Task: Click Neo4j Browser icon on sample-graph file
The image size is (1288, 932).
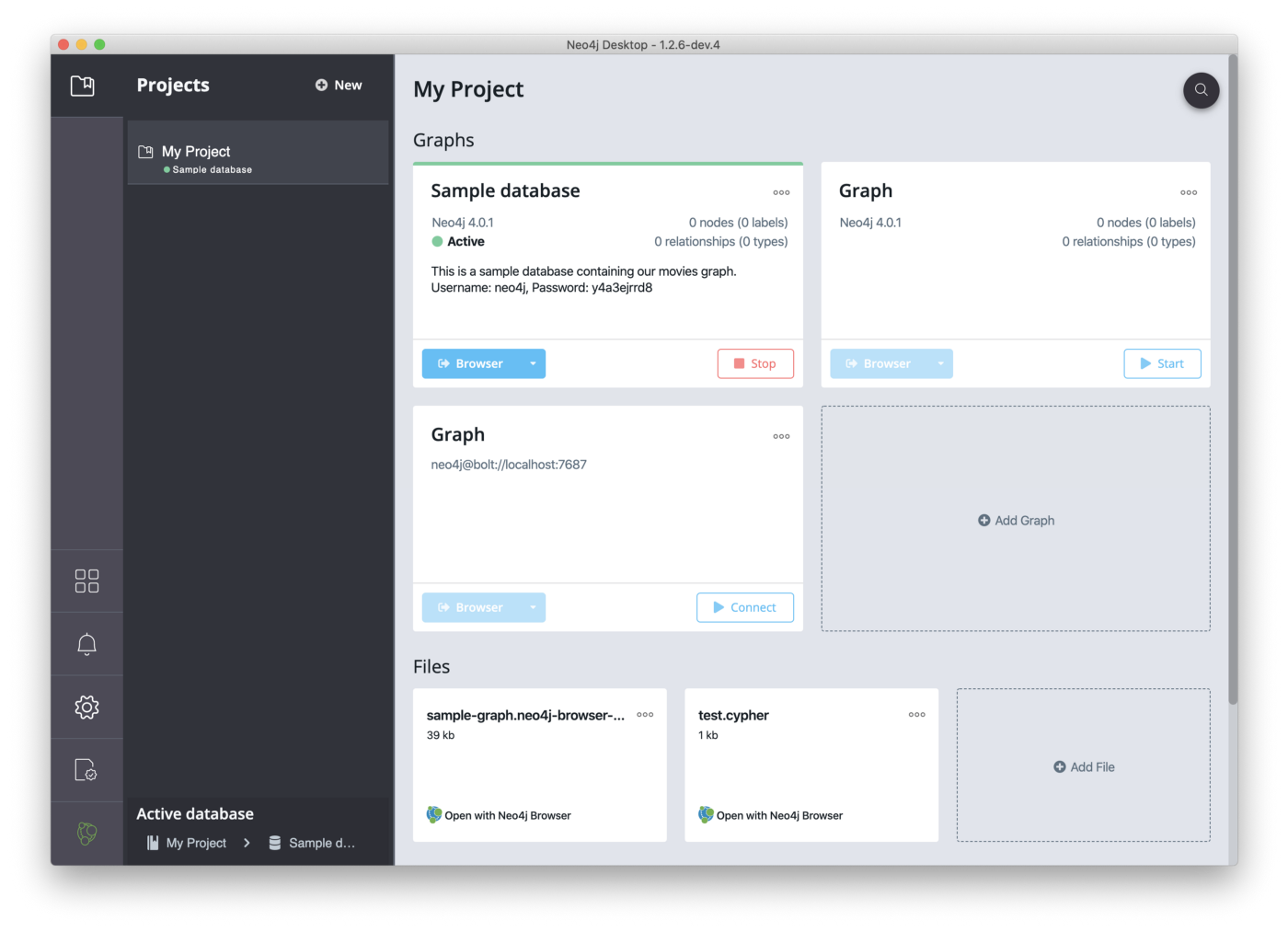Action: pos(434,814)
